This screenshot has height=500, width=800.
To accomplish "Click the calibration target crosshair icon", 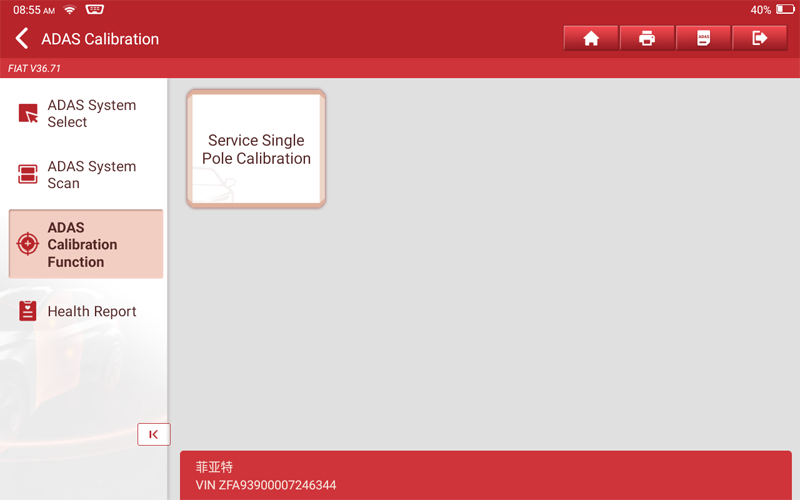I will coord(28,244).
